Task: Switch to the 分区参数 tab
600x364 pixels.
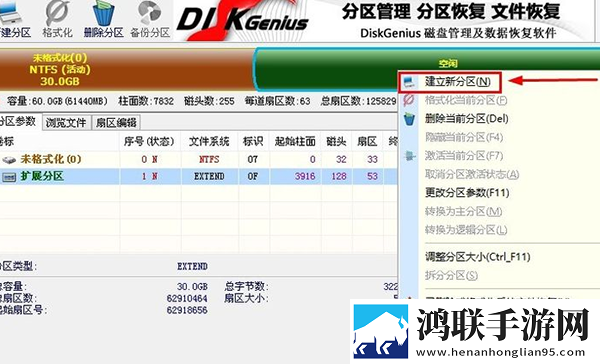Action: tap(18, 122)
